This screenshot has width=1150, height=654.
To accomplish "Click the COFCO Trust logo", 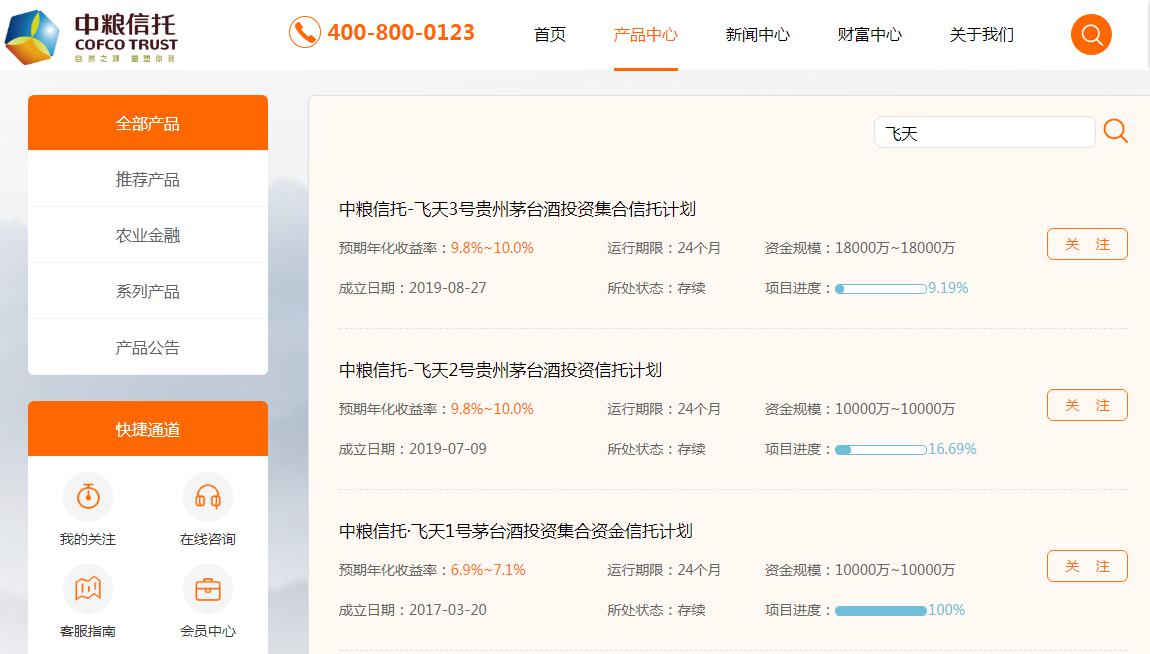I will coord(91,36).
